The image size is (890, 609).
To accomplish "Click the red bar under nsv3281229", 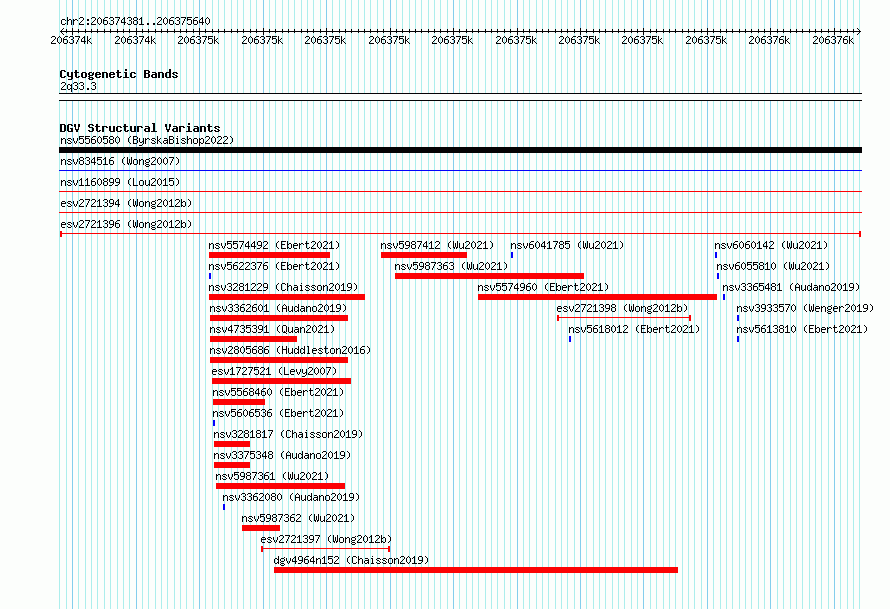I will click(287, 297).
